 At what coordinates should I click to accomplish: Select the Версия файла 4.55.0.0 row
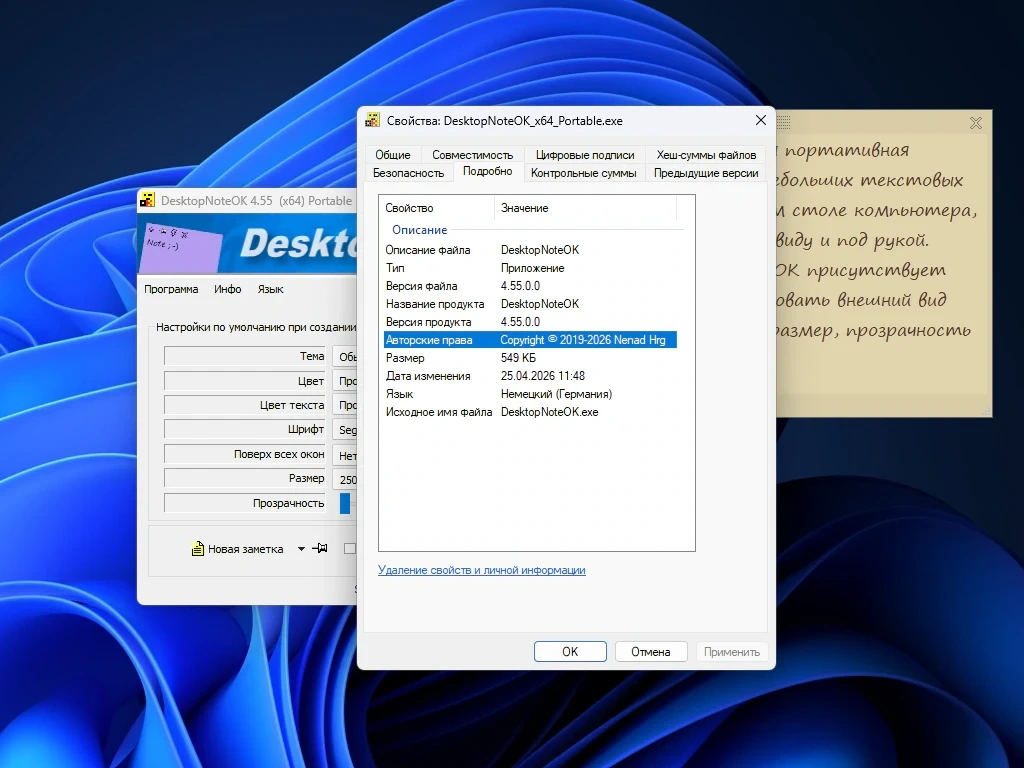(x=530, y=286)
